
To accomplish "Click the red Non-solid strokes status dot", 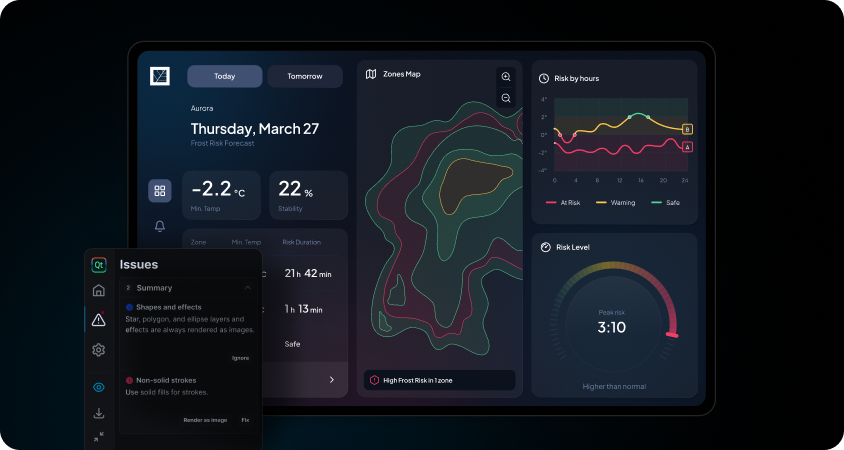I will tap(129, 381).
